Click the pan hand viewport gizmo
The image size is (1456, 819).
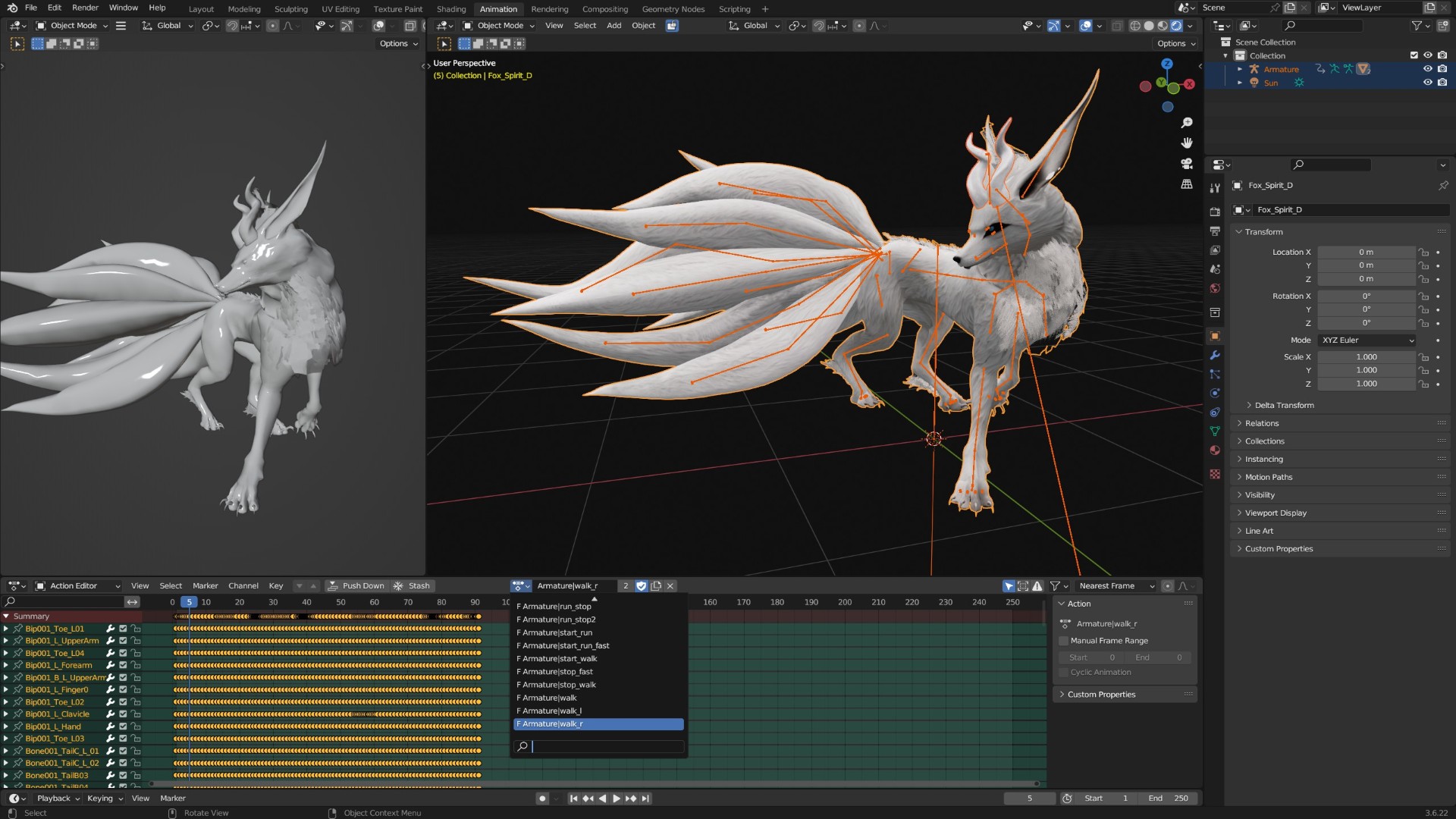click(1187, 143)
